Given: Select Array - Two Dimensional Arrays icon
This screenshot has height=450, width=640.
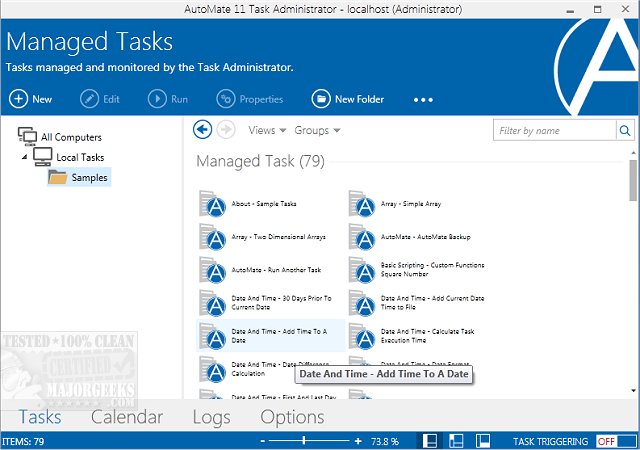Looking at the screenshot, I should tap(212, 236).
